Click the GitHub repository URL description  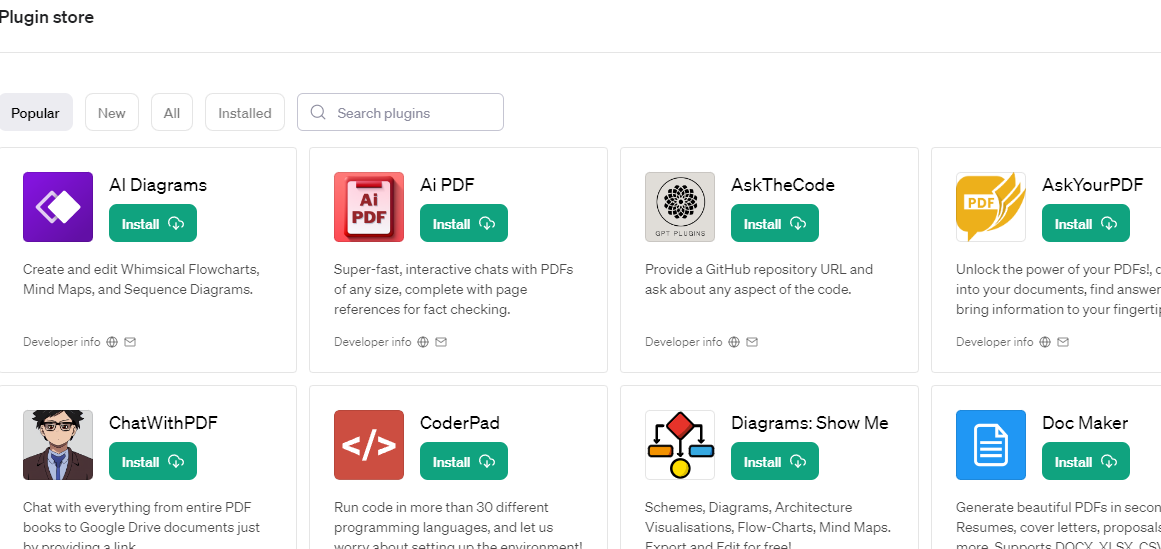759,279
